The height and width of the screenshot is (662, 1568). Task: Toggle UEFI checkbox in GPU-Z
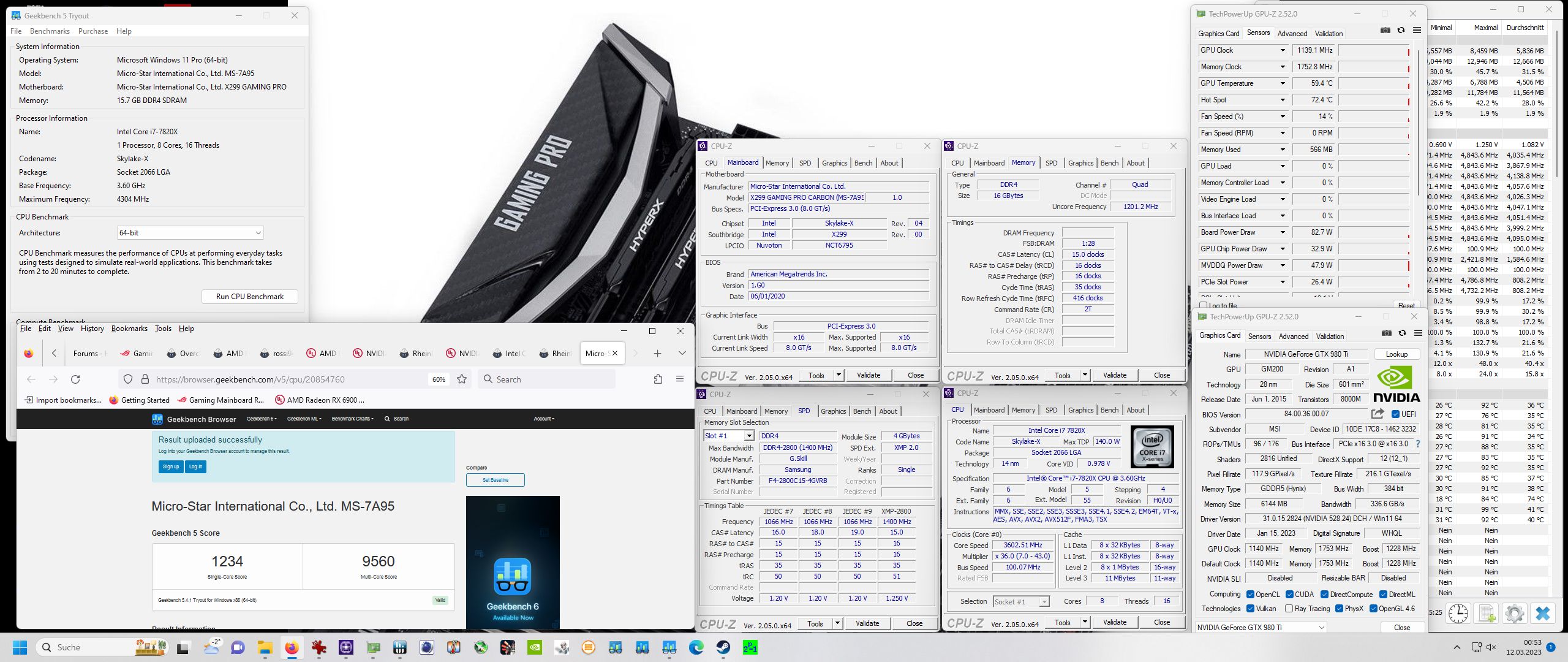[1396, 414]
